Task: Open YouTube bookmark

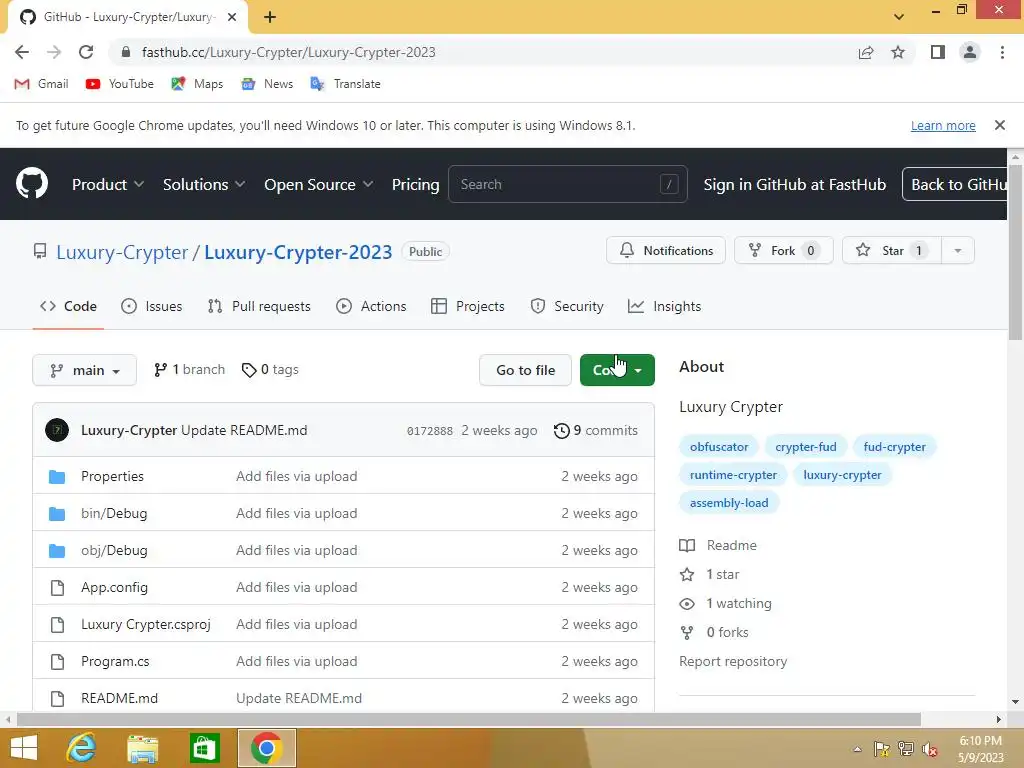Action: click(x=120, y=84)
